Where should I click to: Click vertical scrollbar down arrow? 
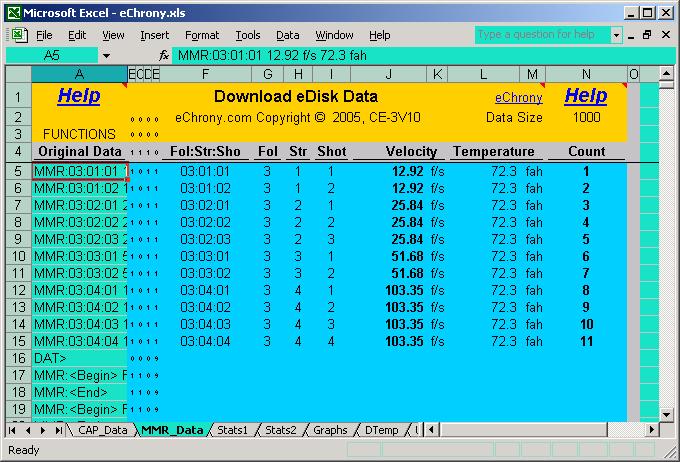(x=667, y=414)
